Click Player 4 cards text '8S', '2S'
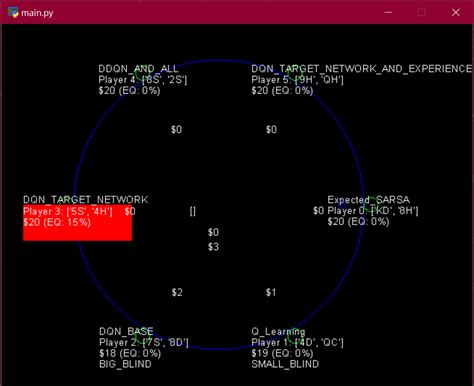This screenshot has width=474, height=386. 164,80
